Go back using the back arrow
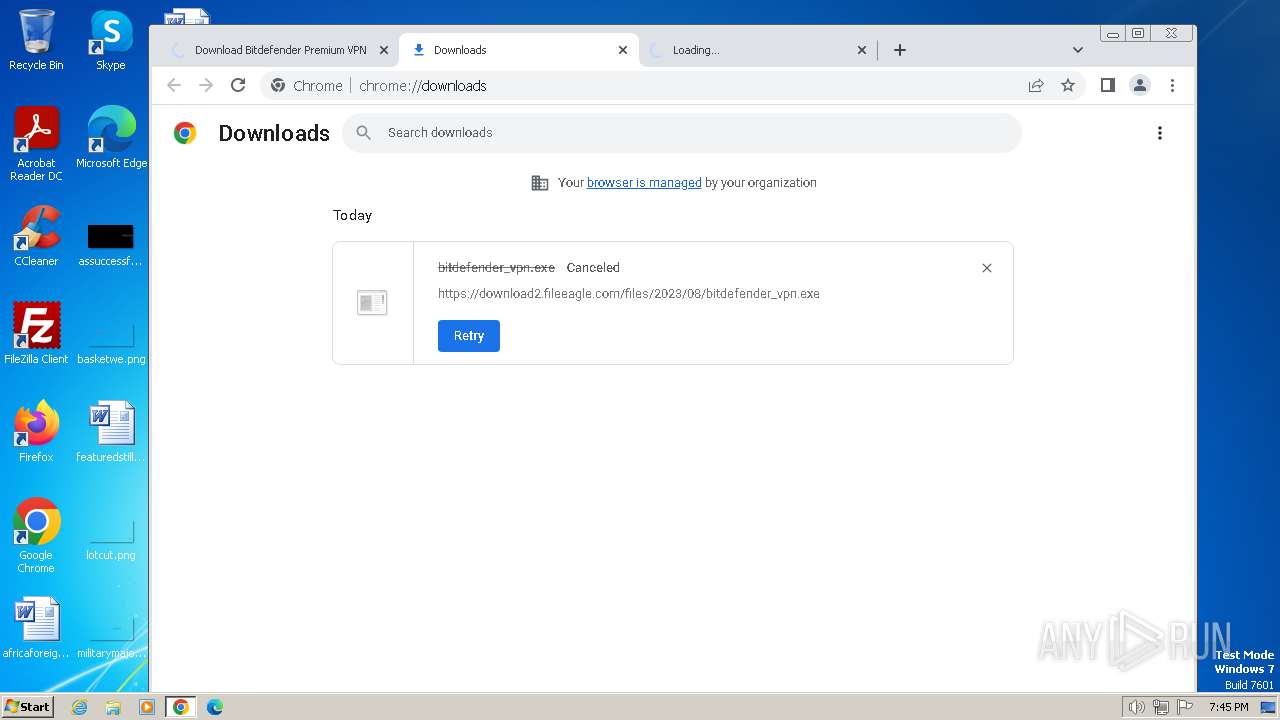 174,85
